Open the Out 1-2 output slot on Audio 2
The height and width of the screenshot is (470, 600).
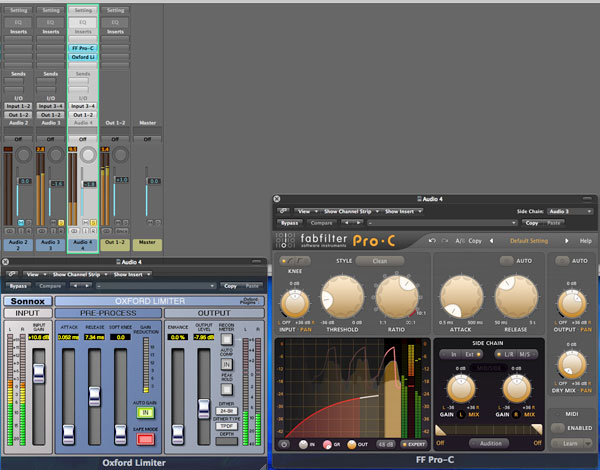18,115
